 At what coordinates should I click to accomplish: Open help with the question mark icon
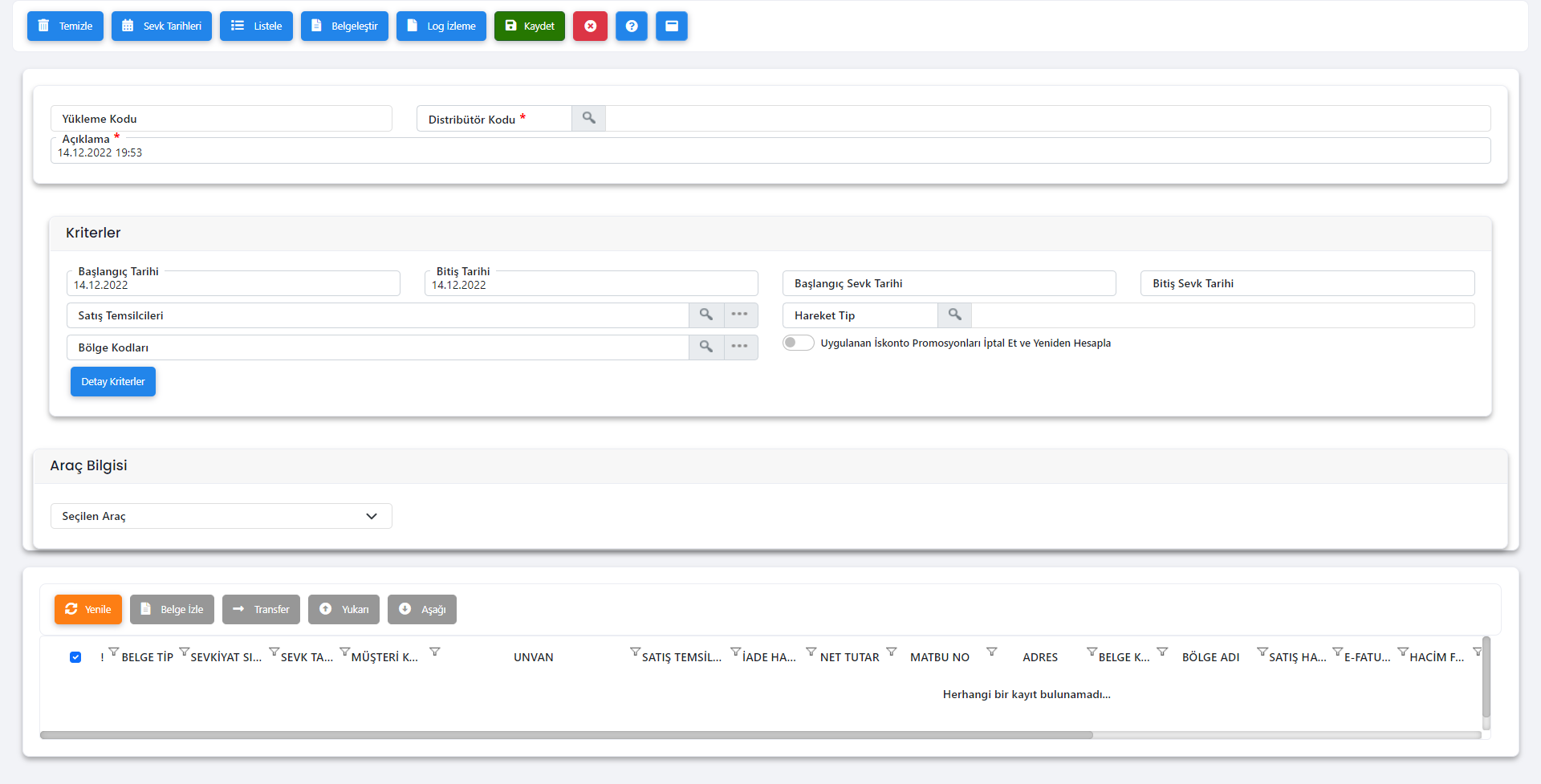632,26
